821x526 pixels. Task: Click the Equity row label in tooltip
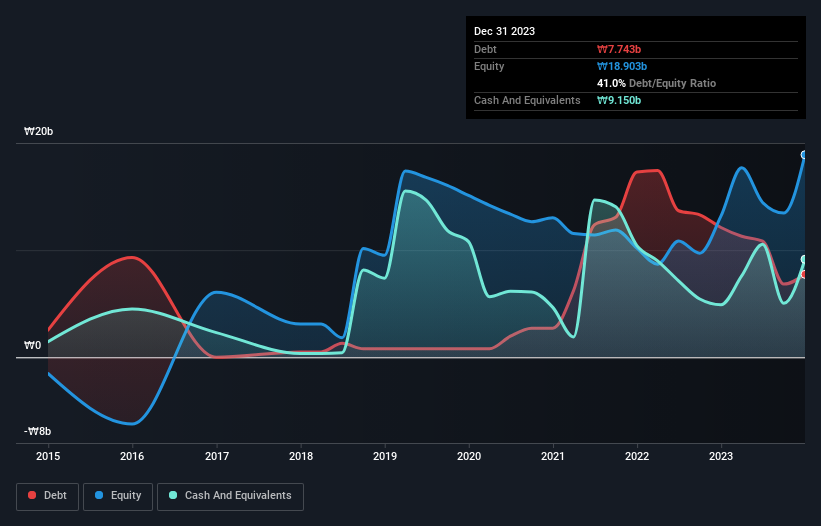click(489, 66)
